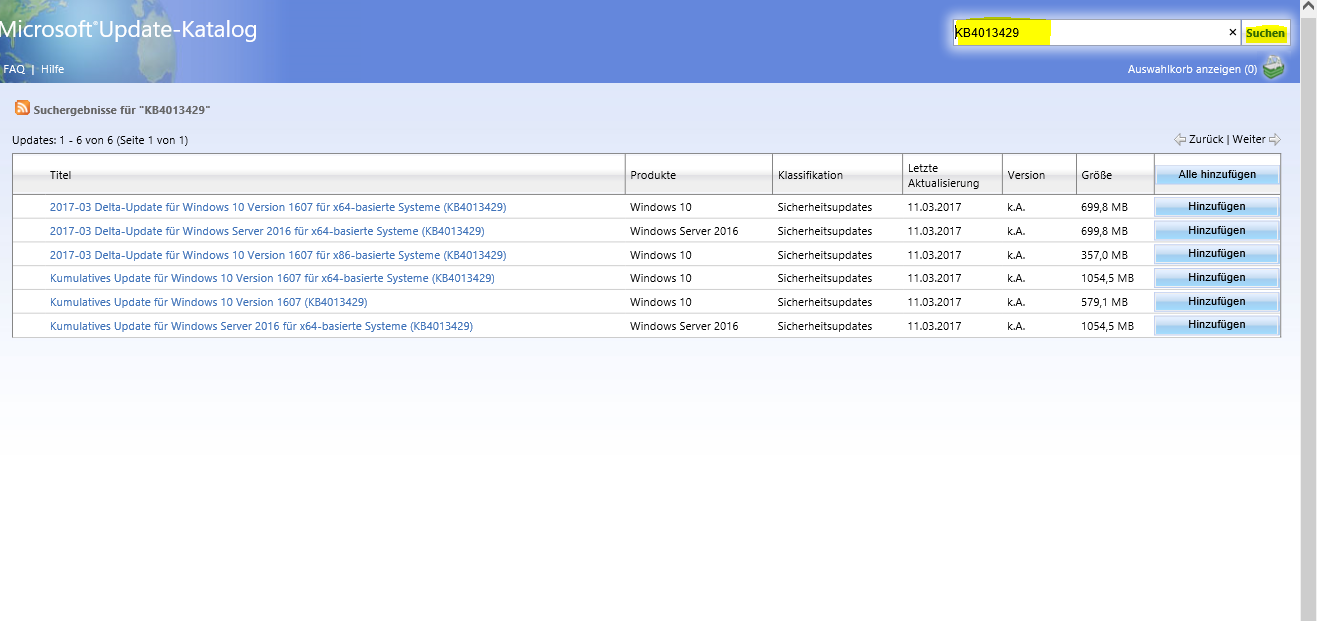Select Windows Server 2016 in second row
The width and height of the screenshot is (1317, 621).
[684, 231]
